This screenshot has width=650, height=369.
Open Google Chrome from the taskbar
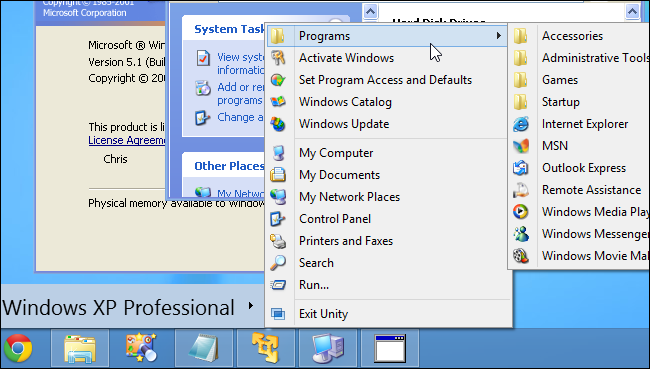[18, 347]
